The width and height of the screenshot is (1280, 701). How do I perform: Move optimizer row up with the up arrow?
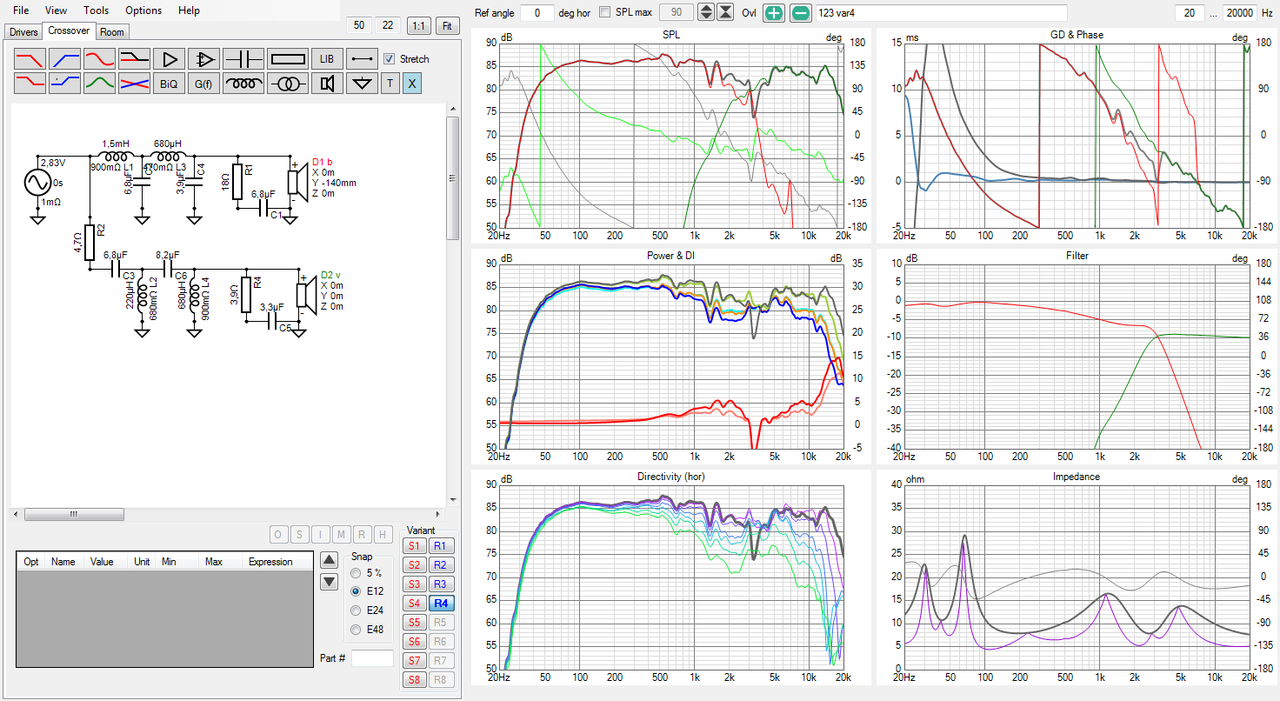(x=329, y=561)
